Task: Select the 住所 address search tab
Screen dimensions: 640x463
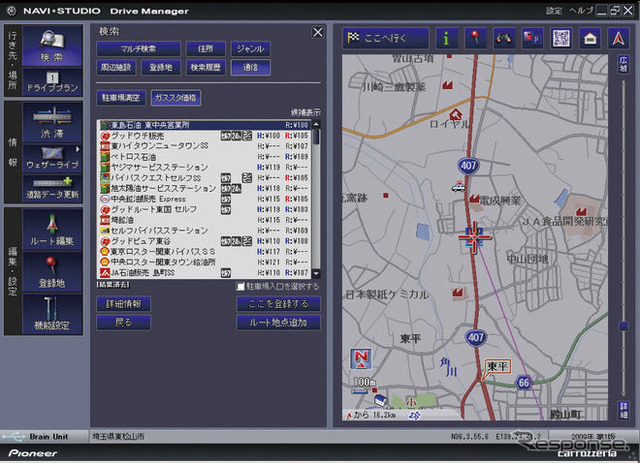Action: 206,49
